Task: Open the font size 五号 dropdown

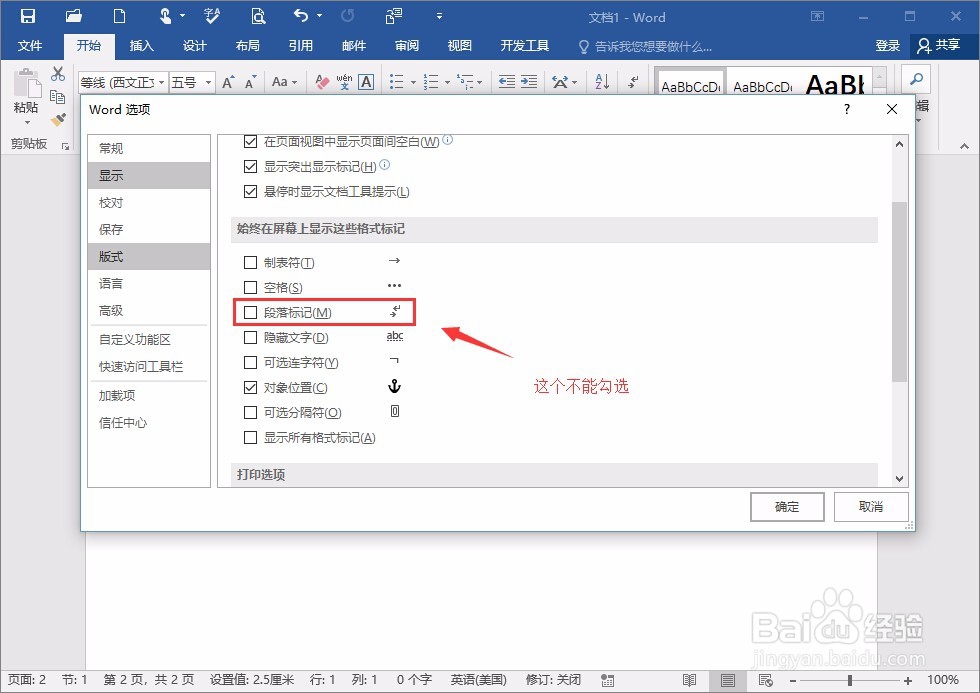Action: (x=205, y=81)
